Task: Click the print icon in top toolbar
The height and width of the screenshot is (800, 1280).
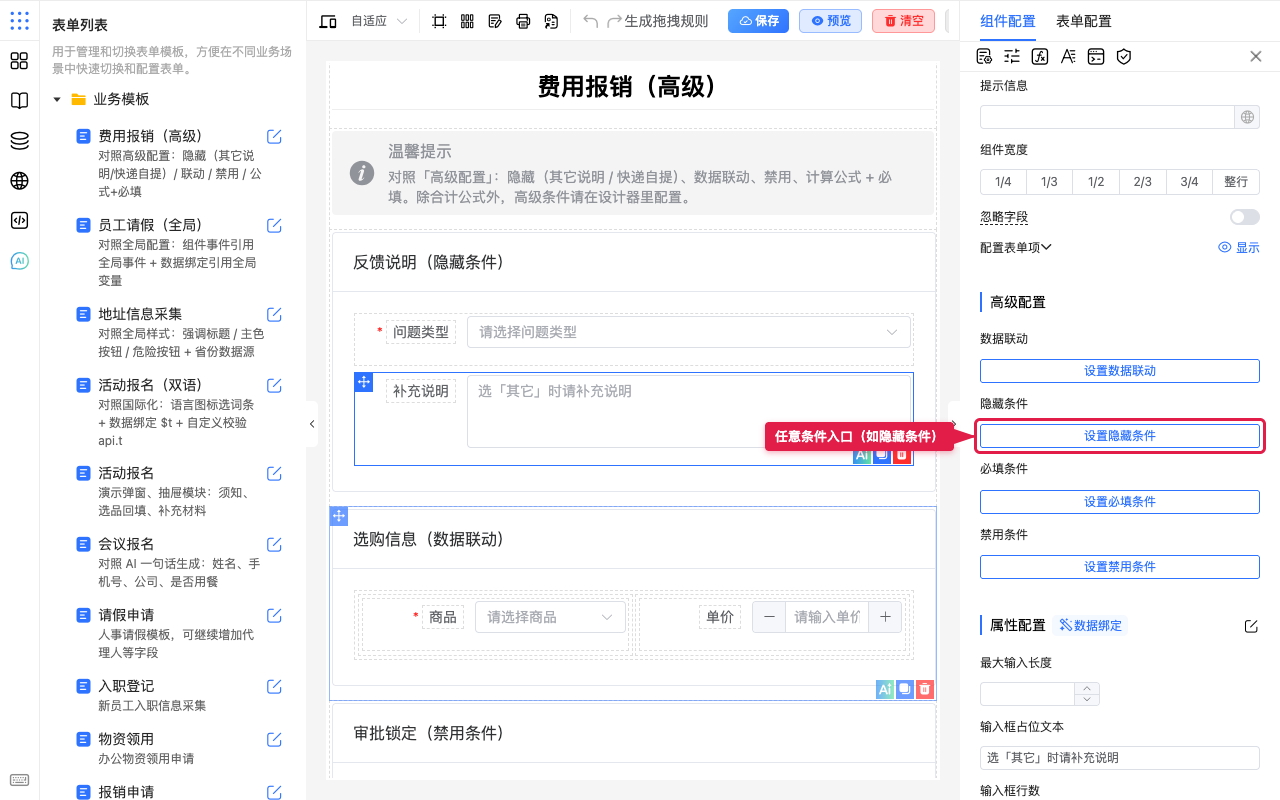Action: click(523, 21)
